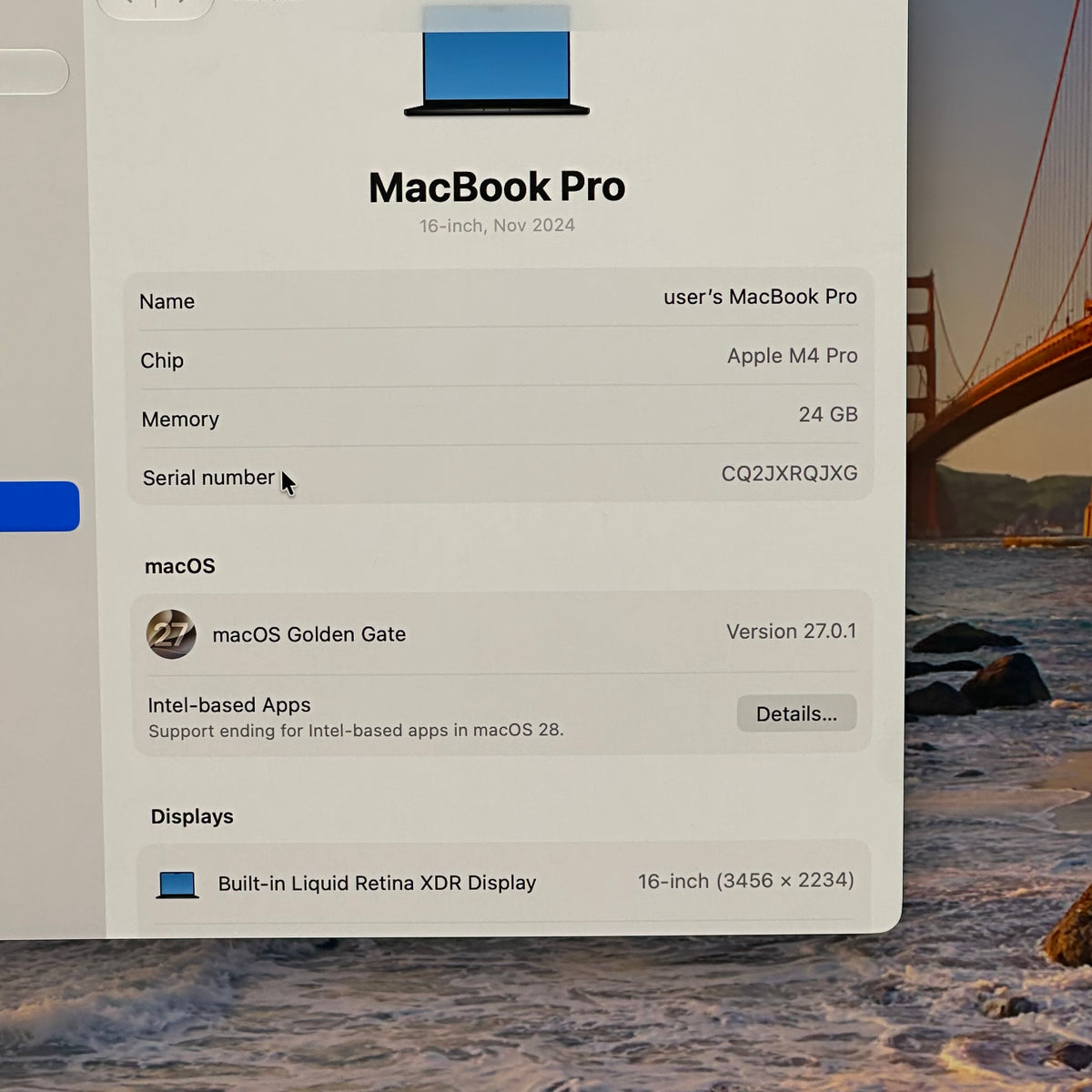This screenshot has height=1092, width=1092.
Task: Click the built-in display laptop icon
Action: coord(177,885)
